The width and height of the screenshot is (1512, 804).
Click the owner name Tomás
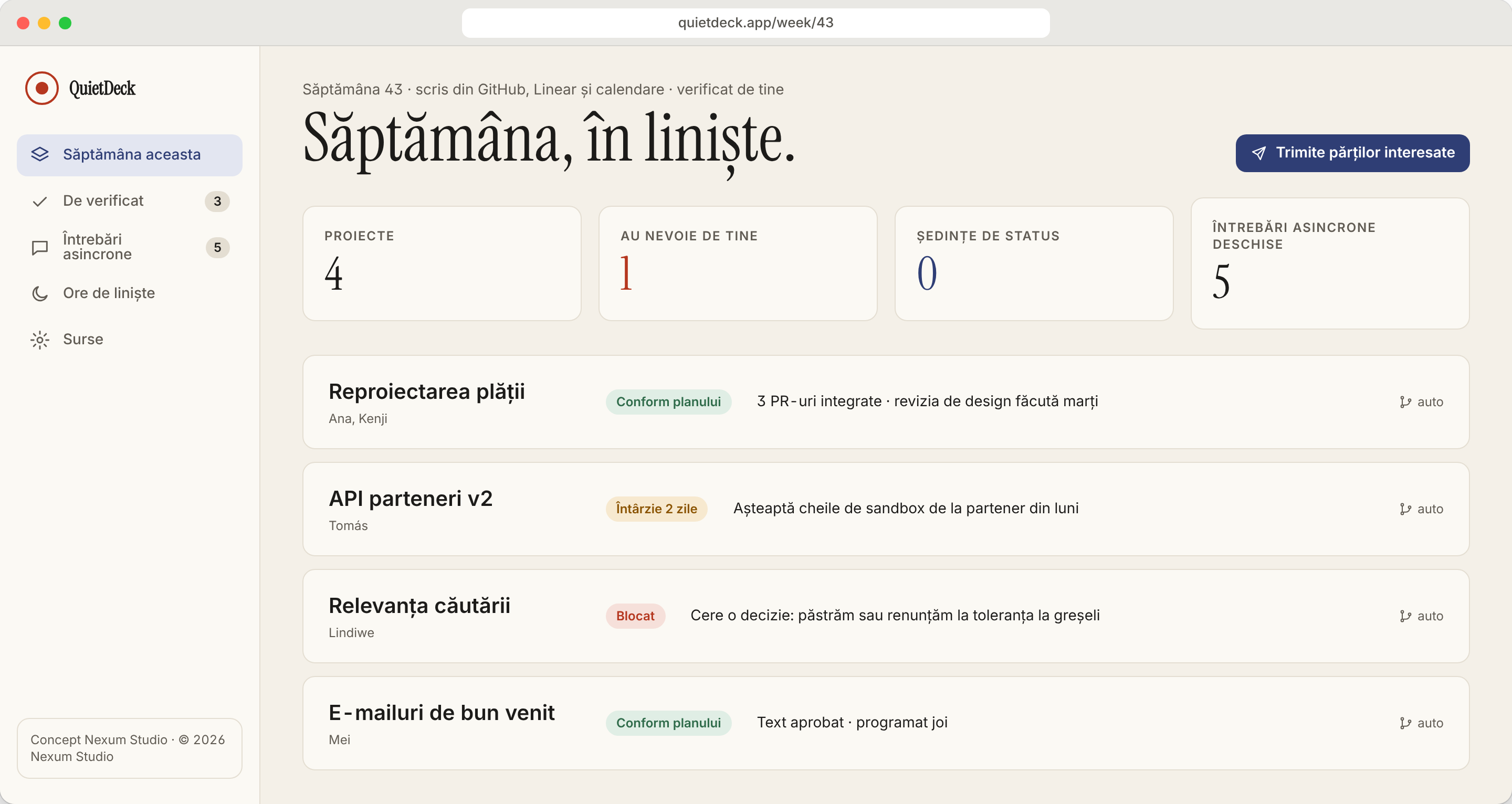[x=348, y=526]
